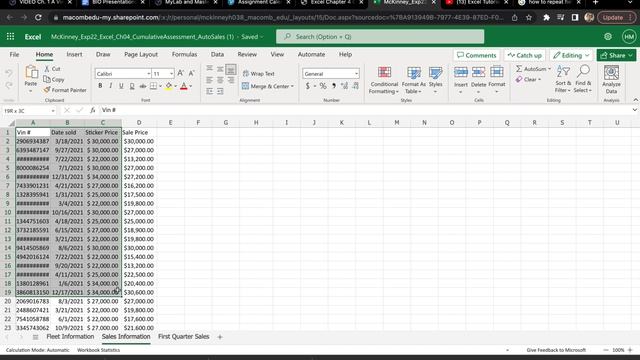Apply the red font color
Viewport: 640px width, 360px height.
184,86
